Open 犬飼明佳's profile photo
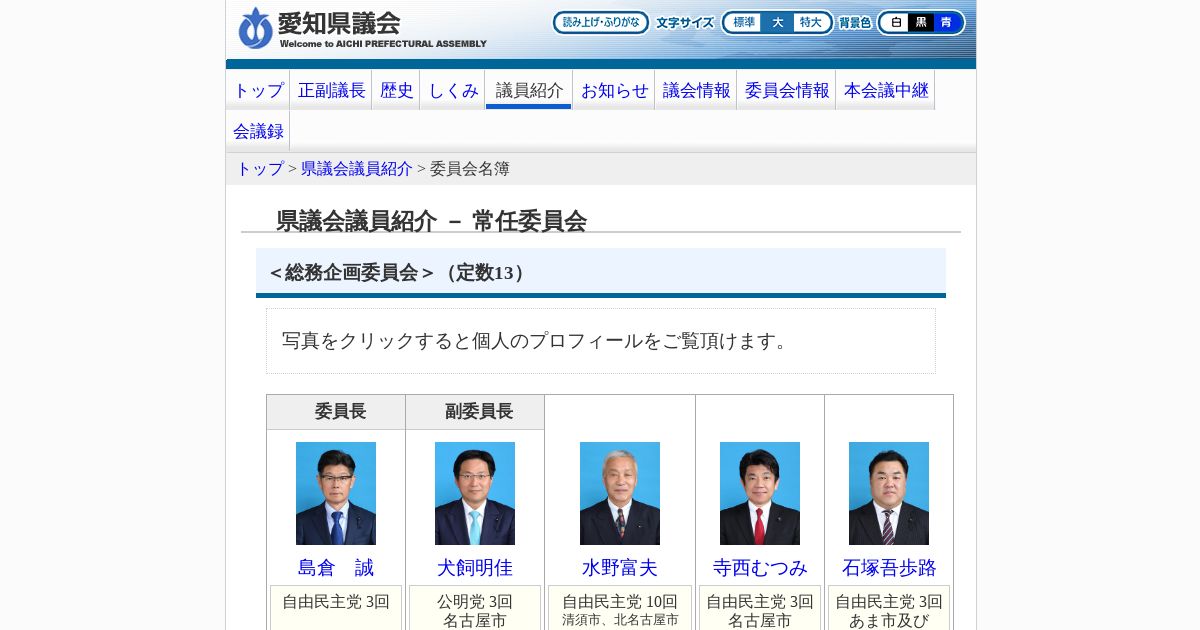The image size is (1200, 630). pos(475,493)
